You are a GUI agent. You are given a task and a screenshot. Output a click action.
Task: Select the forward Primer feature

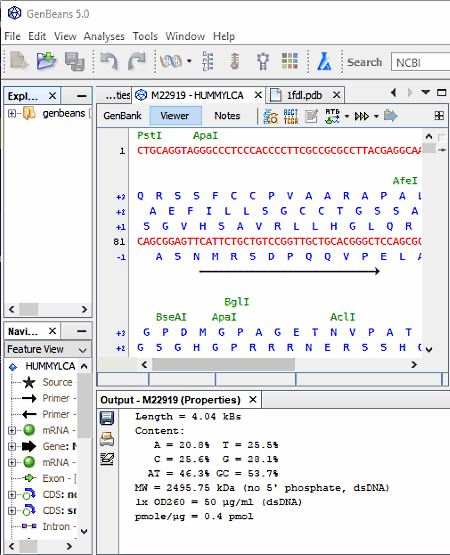56,398
